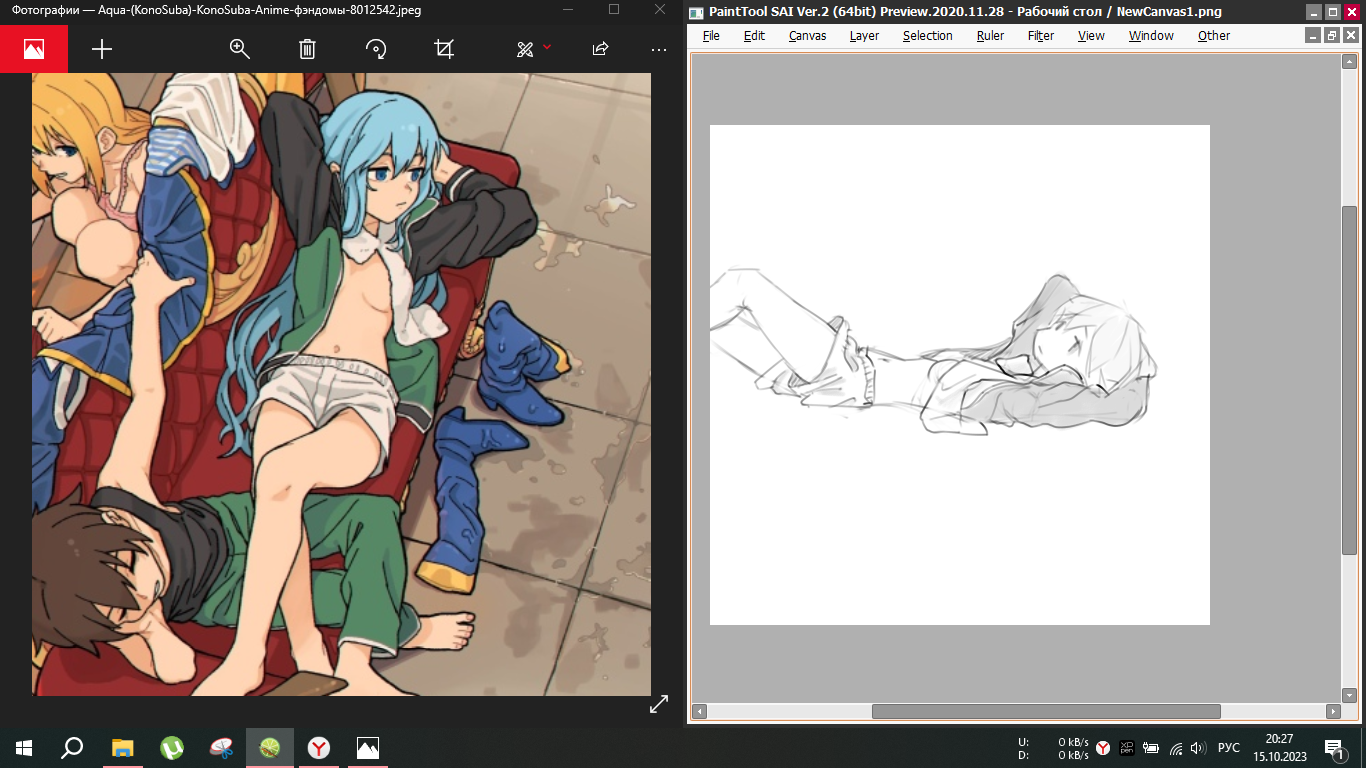Open the Filter menu in SAI

coord(1041,35)
